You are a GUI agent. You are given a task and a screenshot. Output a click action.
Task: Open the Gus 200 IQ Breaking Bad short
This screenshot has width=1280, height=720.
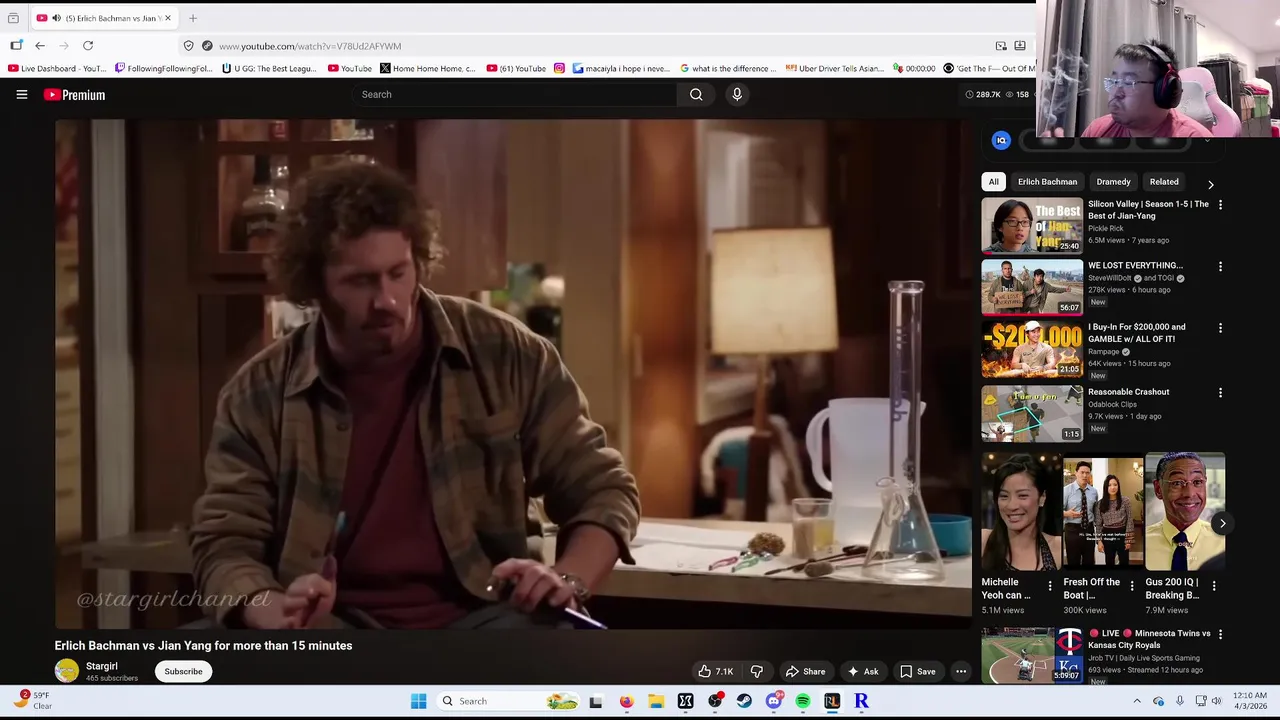click(x=1185, y=512)
